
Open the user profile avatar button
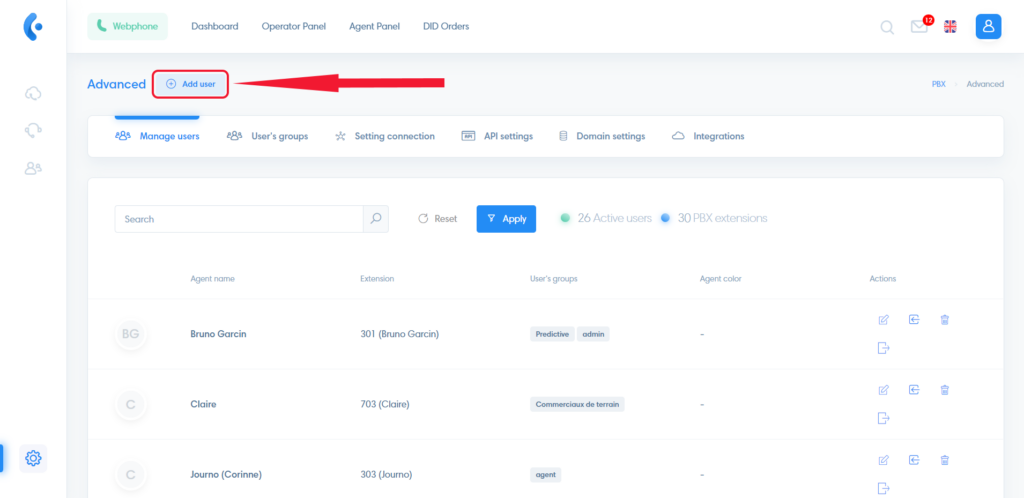point(988,27)
